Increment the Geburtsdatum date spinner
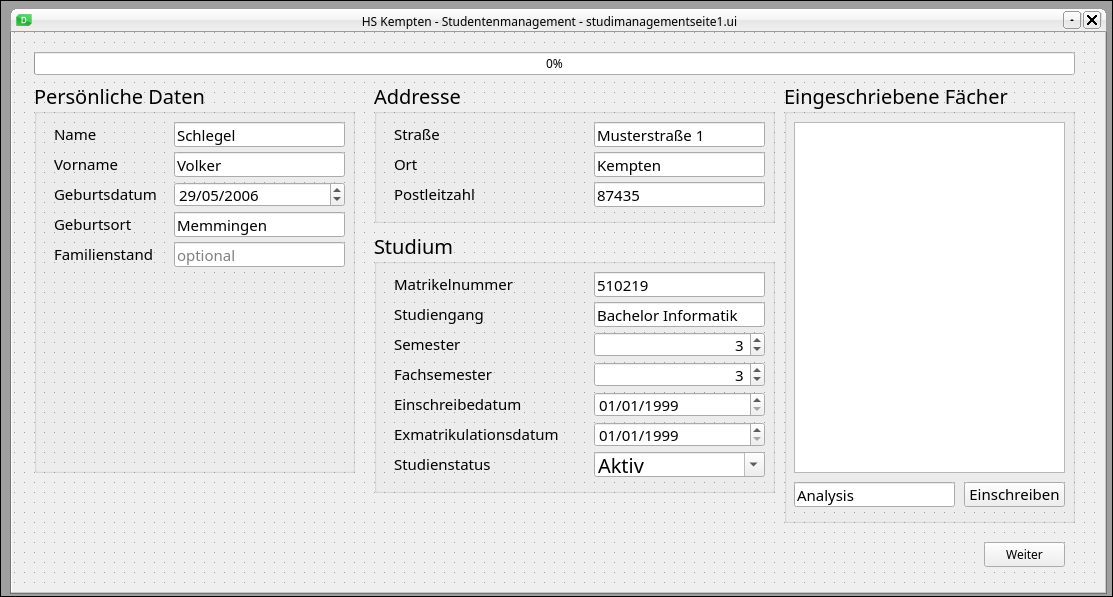 337,190
